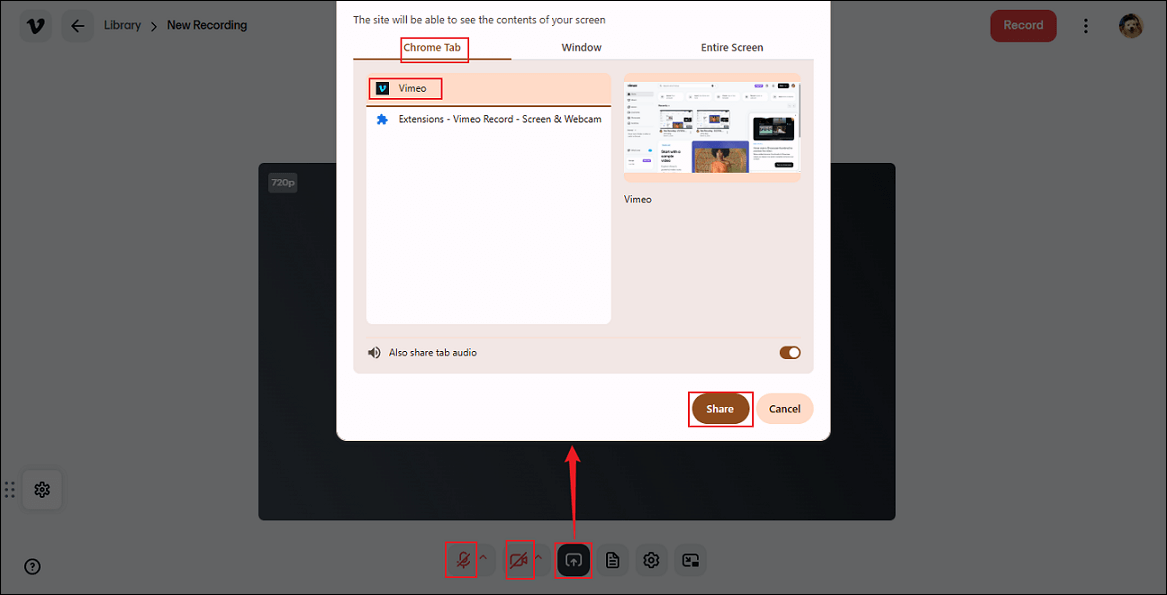Expand the microphone selection chevron
Viewport: 1167px width, 595px height.
pyautogui.click(x=483, y=558)
